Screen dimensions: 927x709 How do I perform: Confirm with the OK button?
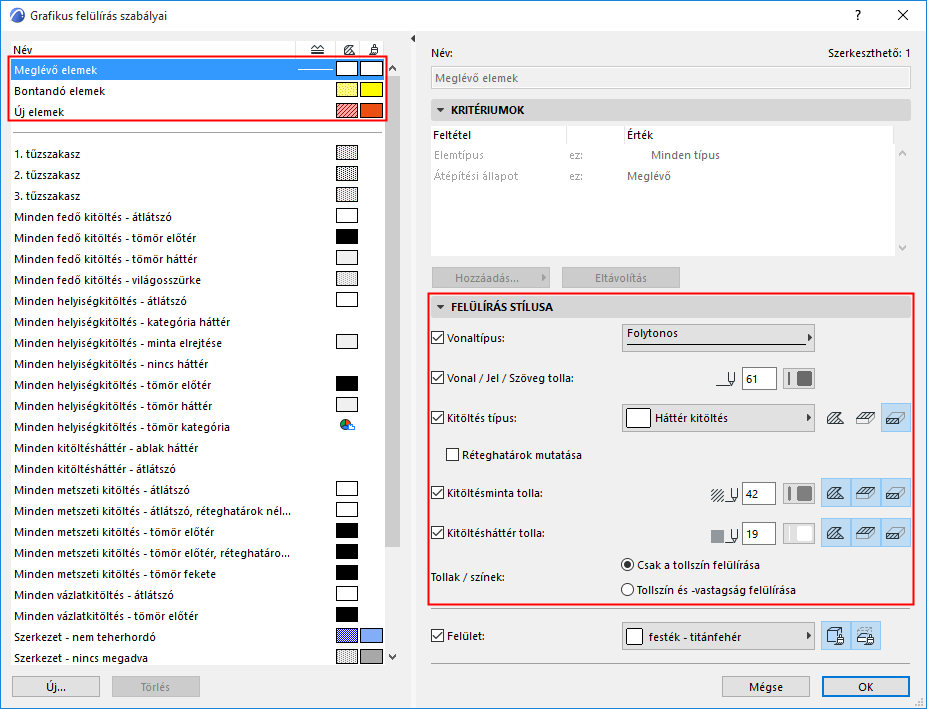(866, 687)
